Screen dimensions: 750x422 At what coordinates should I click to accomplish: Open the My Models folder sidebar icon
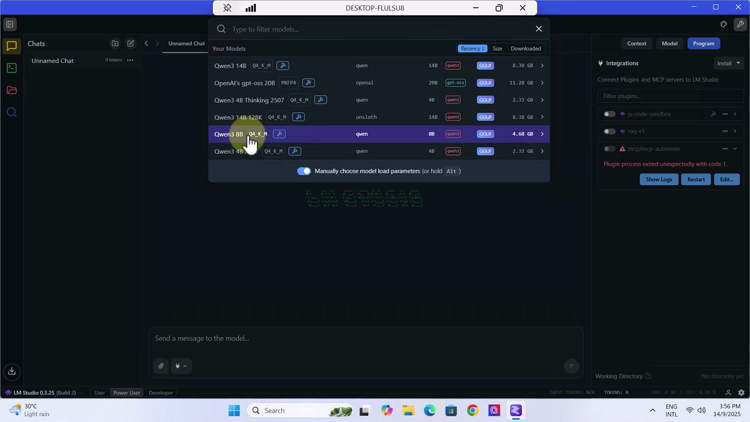tap(11, 90)
